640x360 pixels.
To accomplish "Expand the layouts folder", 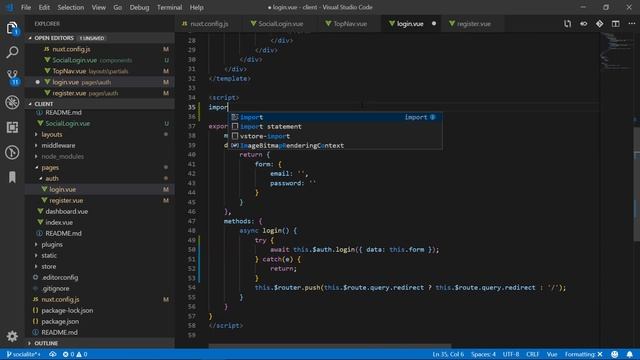I will click(36, 134).
